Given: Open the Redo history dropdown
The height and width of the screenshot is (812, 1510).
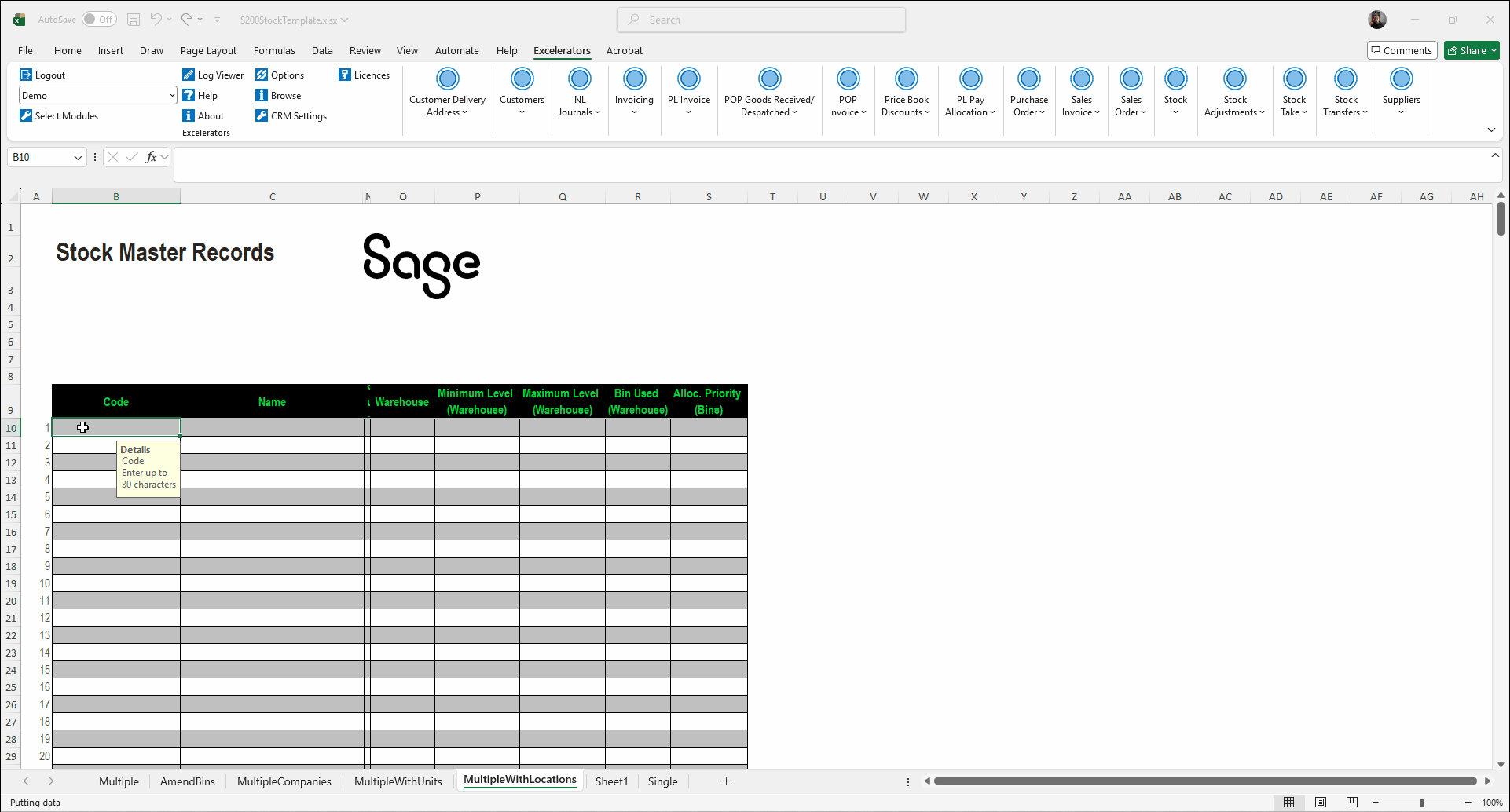Looking at the screenshot, I should 200,20.
